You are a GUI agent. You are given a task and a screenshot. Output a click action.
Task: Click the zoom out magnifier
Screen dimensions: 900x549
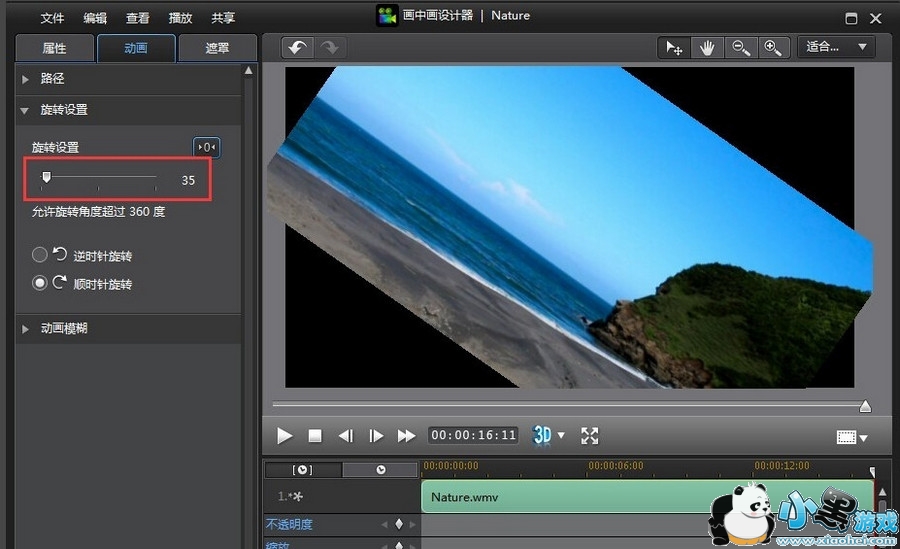pyautogui.click(x=740, y=47)
